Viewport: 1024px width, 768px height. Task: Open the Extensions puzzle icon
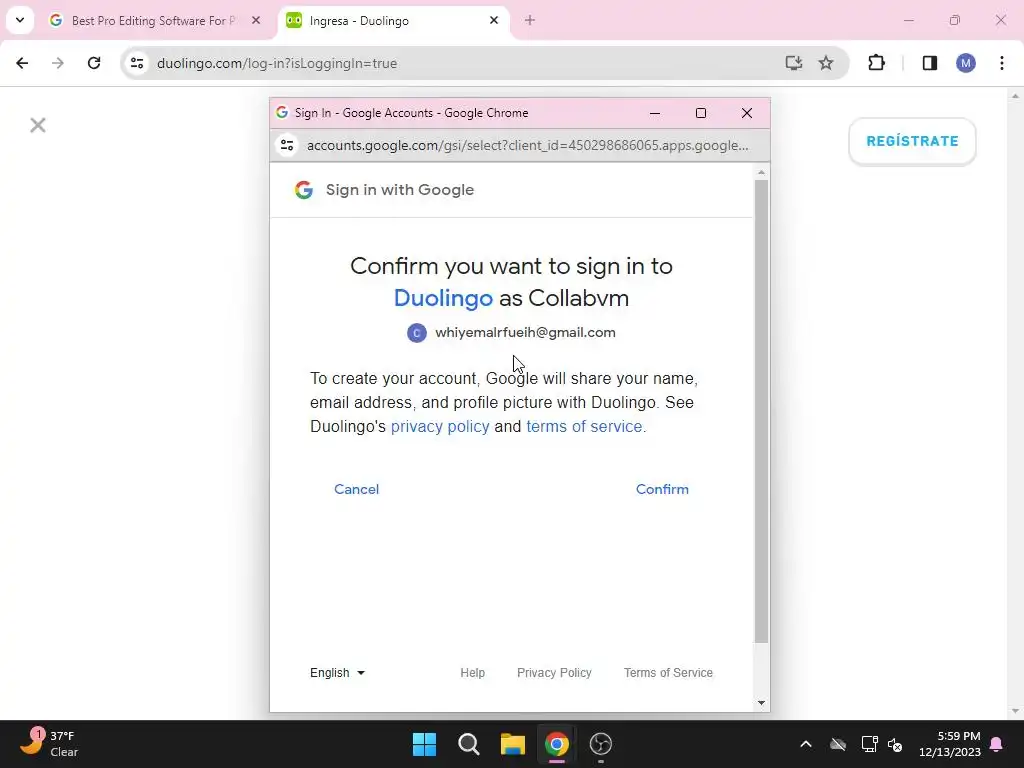coord(876,63)
